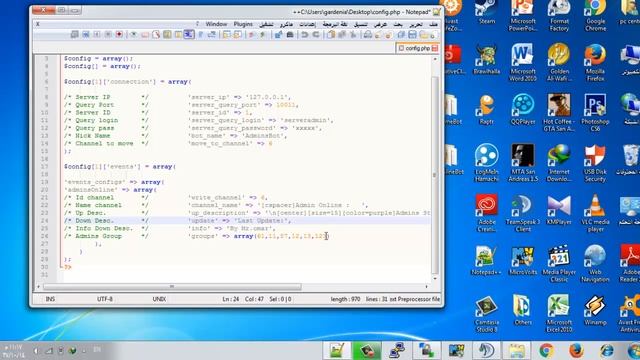Select the config.php document tab
Screen dimensions: 640x360
pyautogui.click(x=417, y=48)
